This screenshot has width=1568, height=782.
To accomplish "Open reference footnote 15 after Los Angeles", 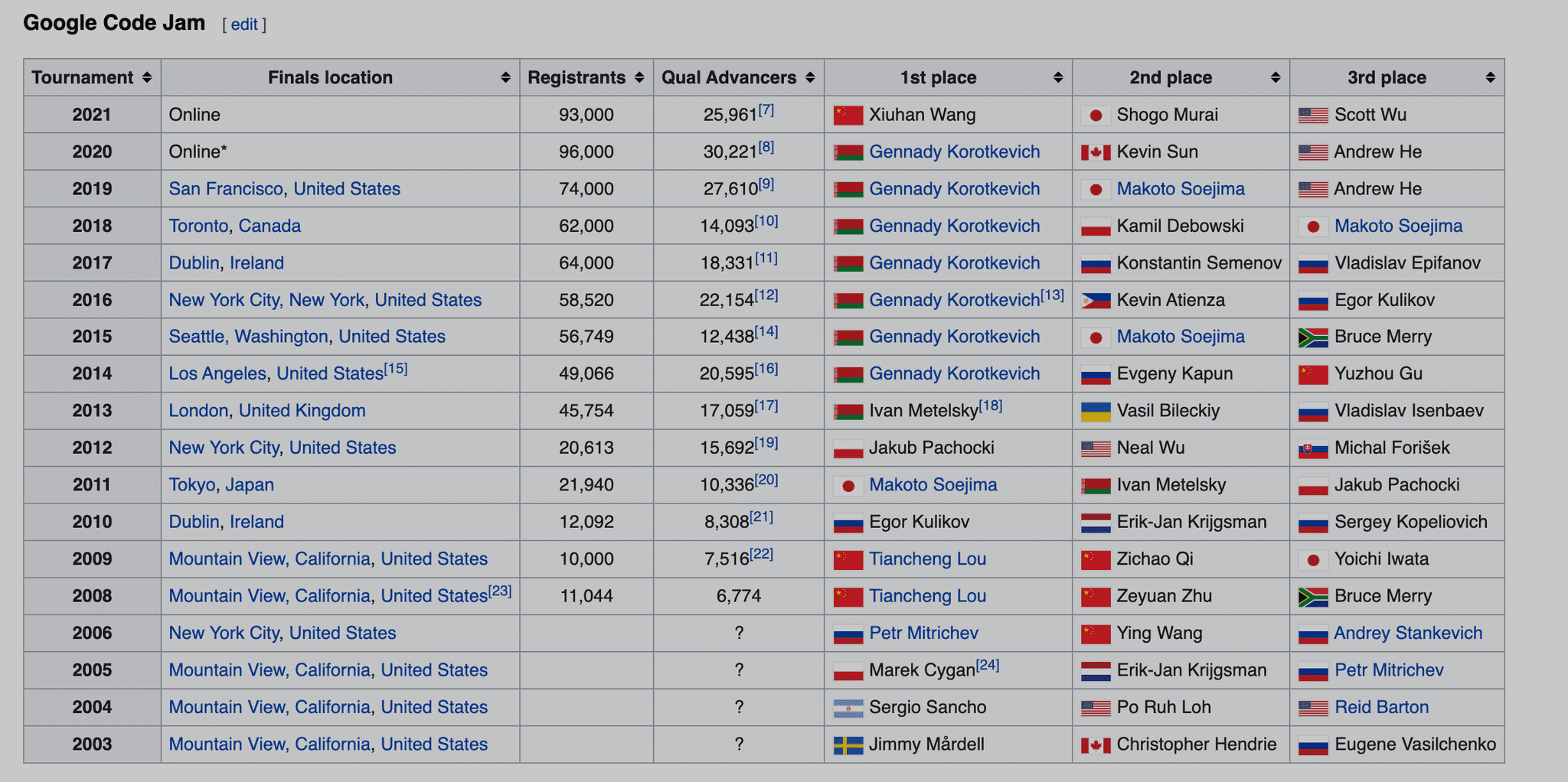I will (396, 369).
